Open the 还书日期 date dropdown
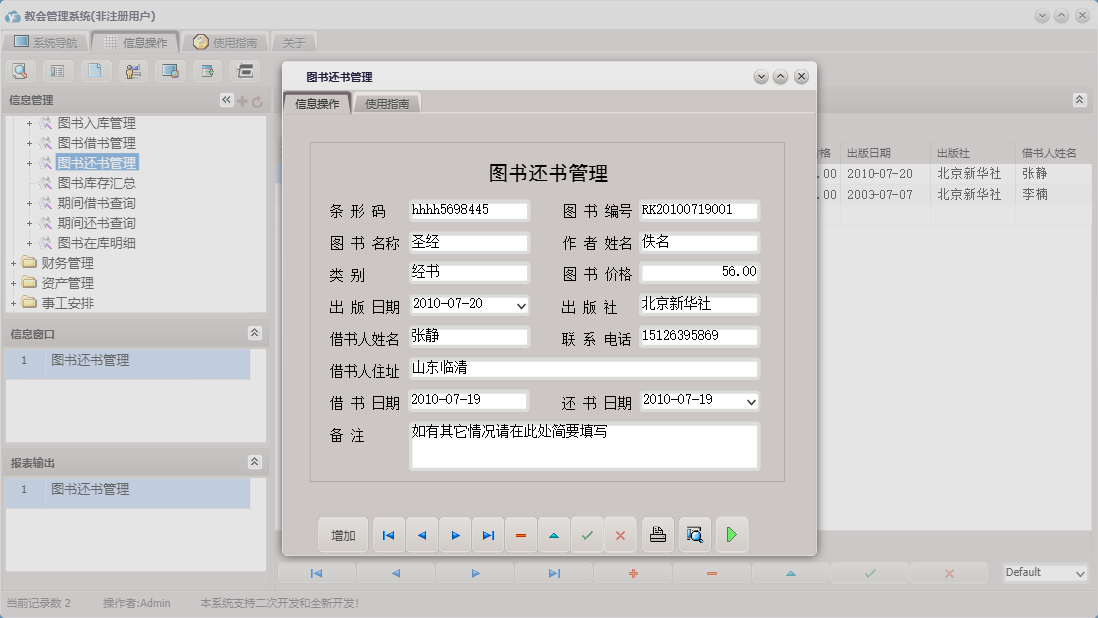 749,401
